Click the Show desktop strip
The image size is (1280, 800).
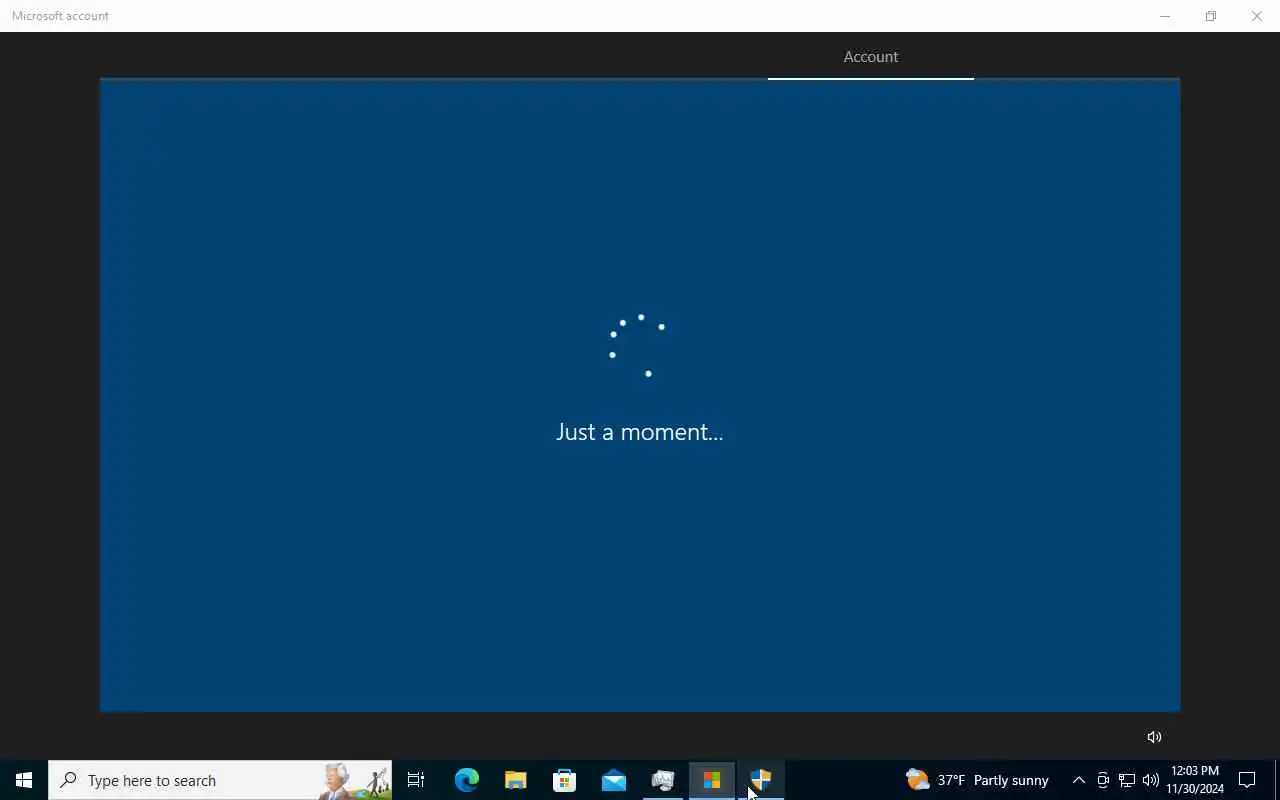pos(1277,780)
